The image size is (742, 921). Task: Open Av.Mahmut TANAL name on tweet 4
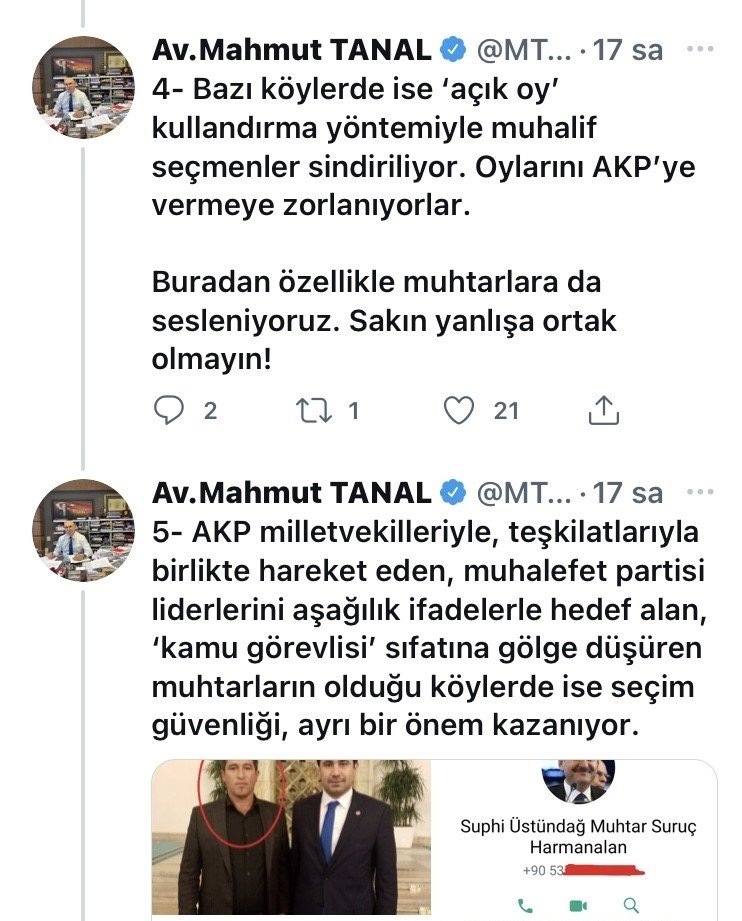(292, 49)
